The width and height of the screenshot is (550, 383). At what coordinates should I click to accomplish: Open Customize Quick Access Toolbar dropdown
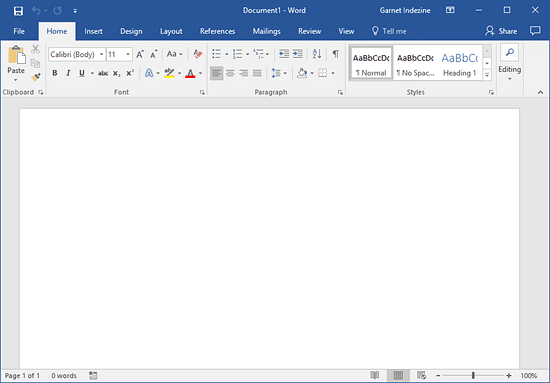click(75, 11)
